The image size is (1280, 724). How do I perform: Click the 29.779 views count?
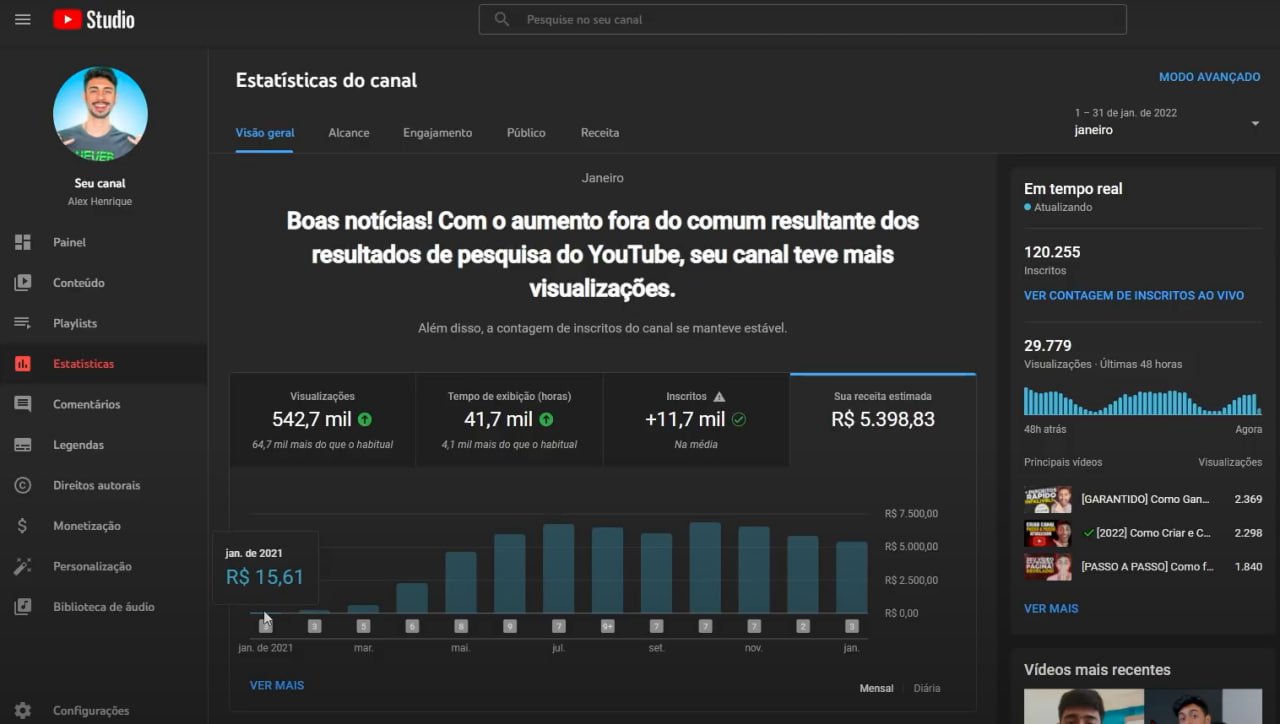pyautogui.click(x=1048, y=346)
